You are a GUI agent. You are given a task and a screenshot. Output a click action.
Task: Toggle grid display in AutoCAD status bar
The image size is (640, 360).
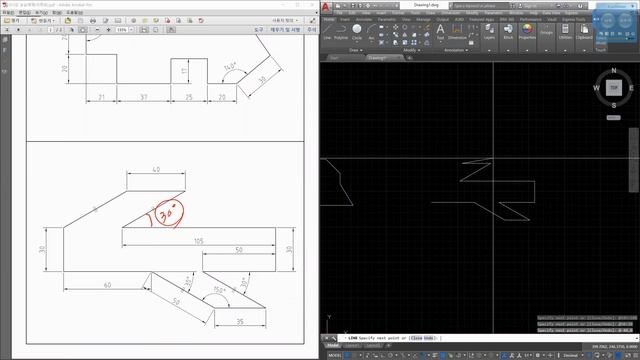tap(347, 356)
